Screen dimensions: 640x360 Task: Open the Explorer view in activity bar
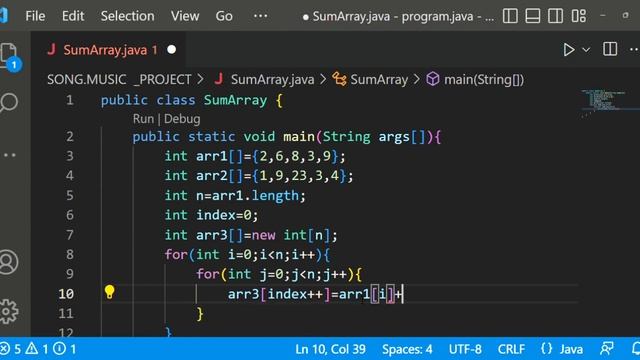point(9,56)
